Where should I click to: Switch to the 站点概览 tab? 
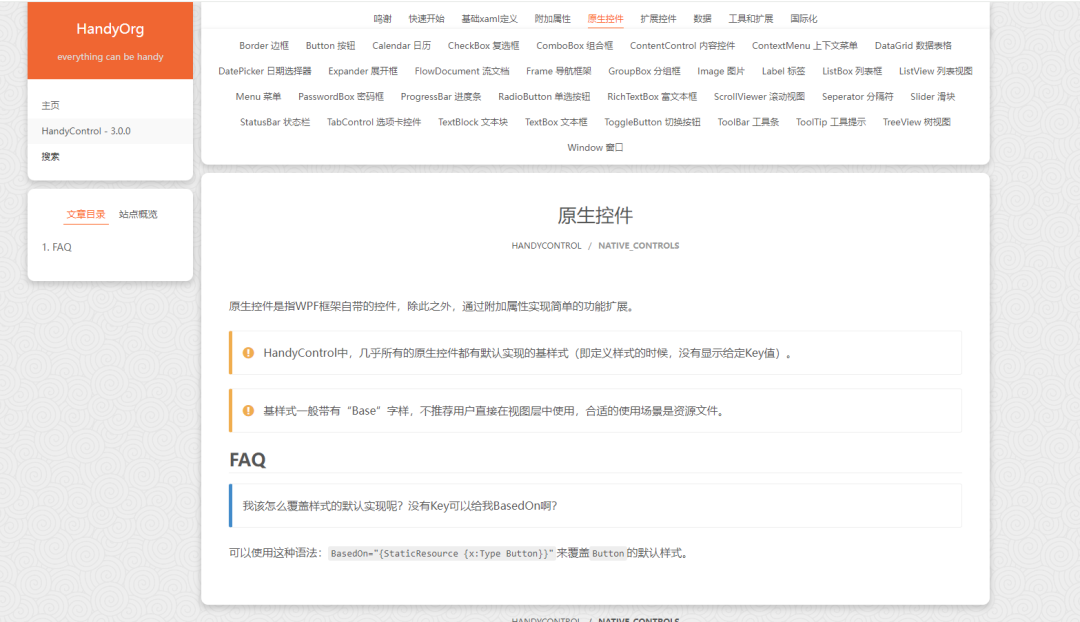click(138, 214)
